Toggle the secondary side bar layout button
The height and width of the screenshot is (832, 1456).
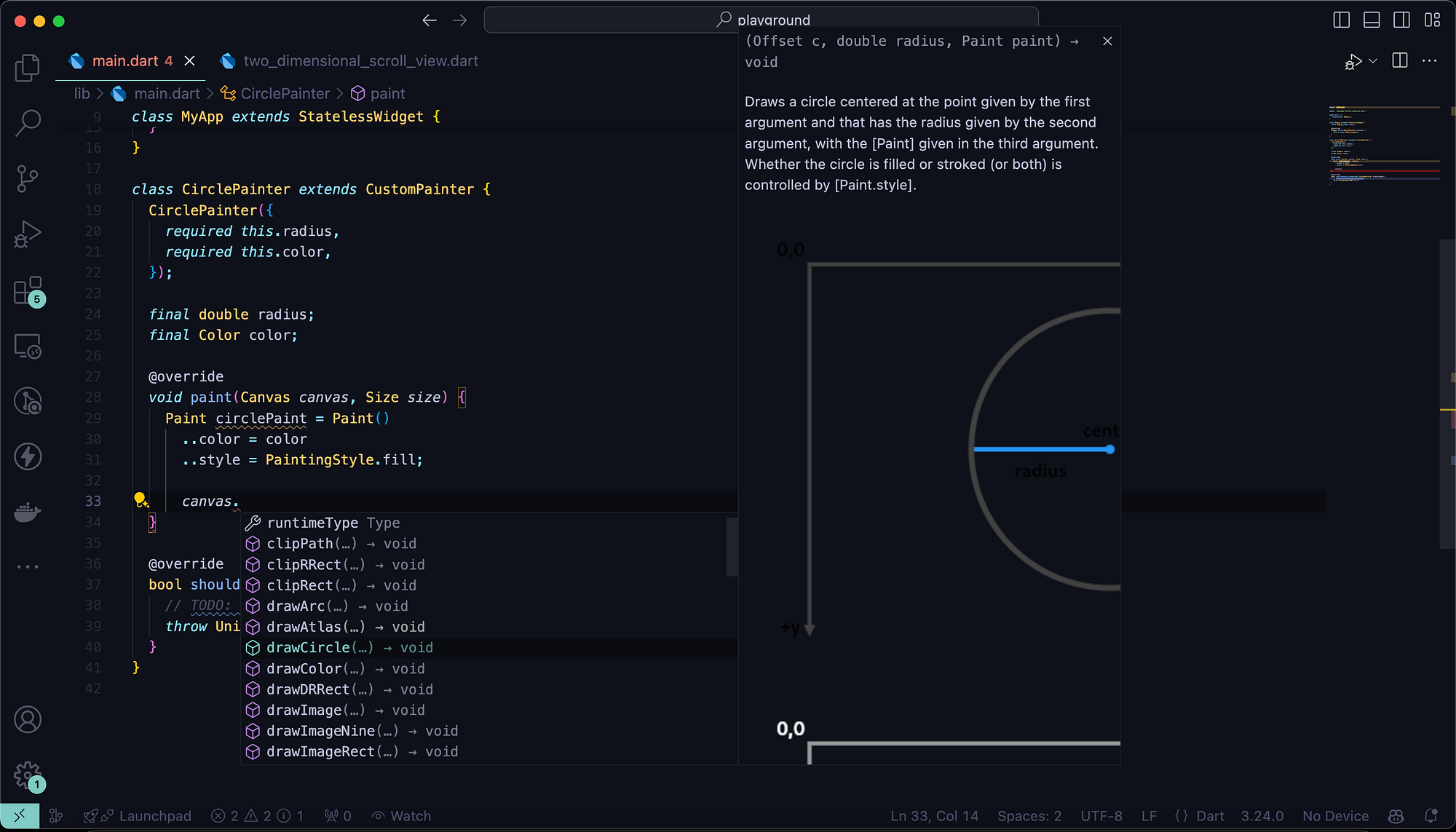coord(1401,20)
